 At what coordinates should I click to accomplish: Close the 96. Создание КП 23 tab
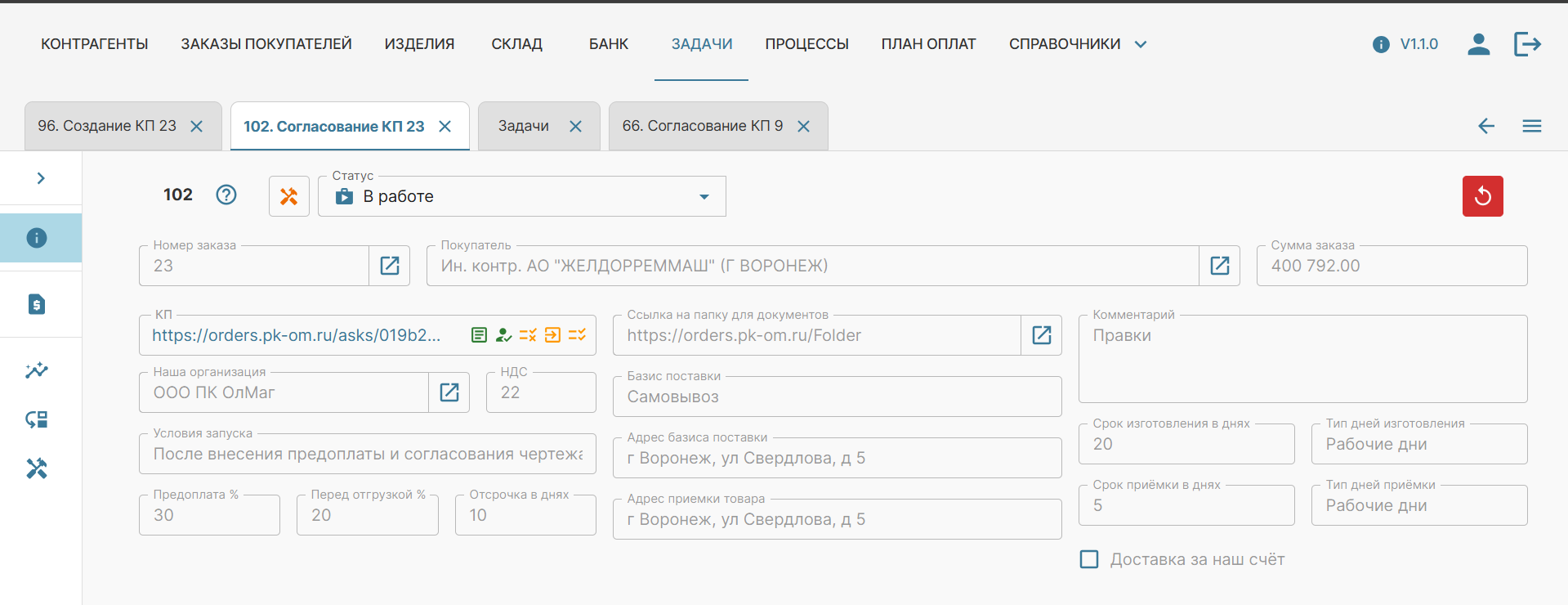(x=197, y=126)
